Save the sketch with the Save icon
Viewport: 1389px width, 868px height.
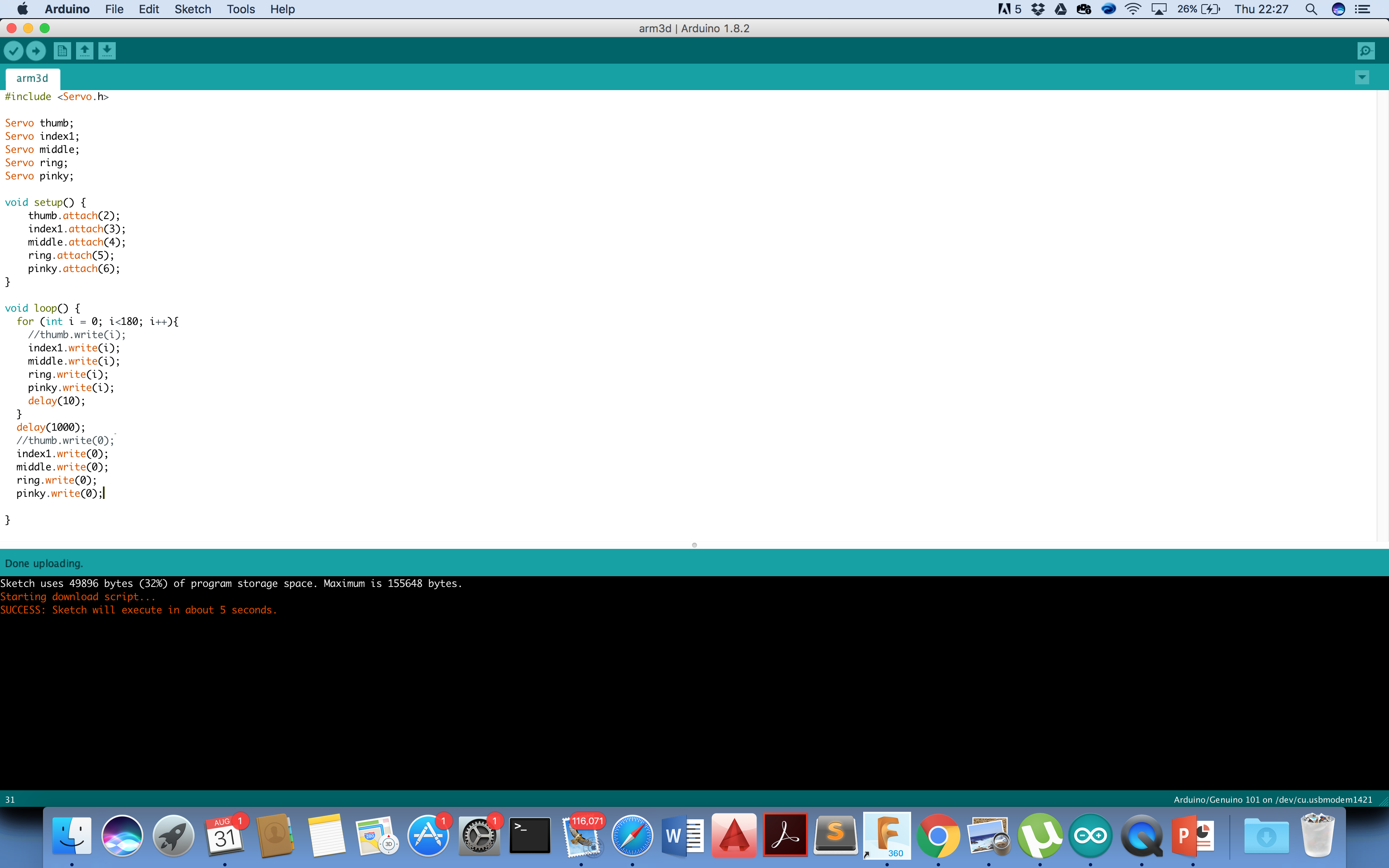coord(107,51)
